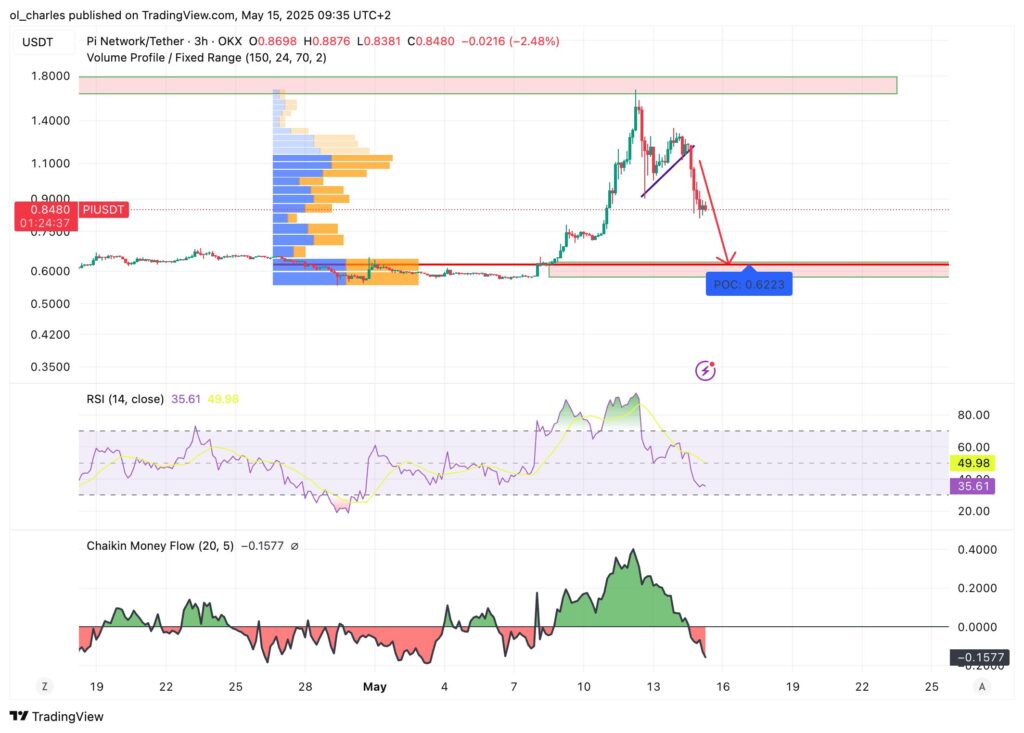Click the Z timezone icon at bottom left
This screenshot has width=1024, height=733.
[44, 686]
